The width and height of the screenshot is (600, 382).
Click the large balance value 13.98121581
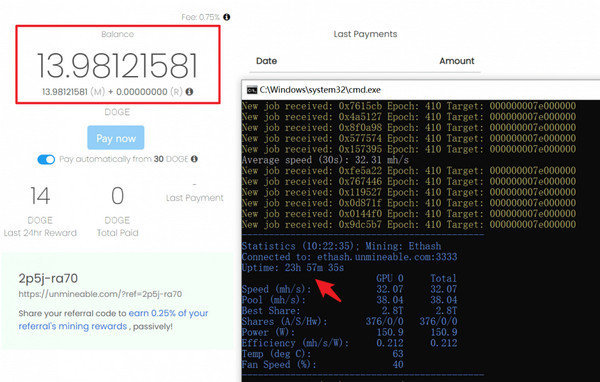tap(117, 66)
